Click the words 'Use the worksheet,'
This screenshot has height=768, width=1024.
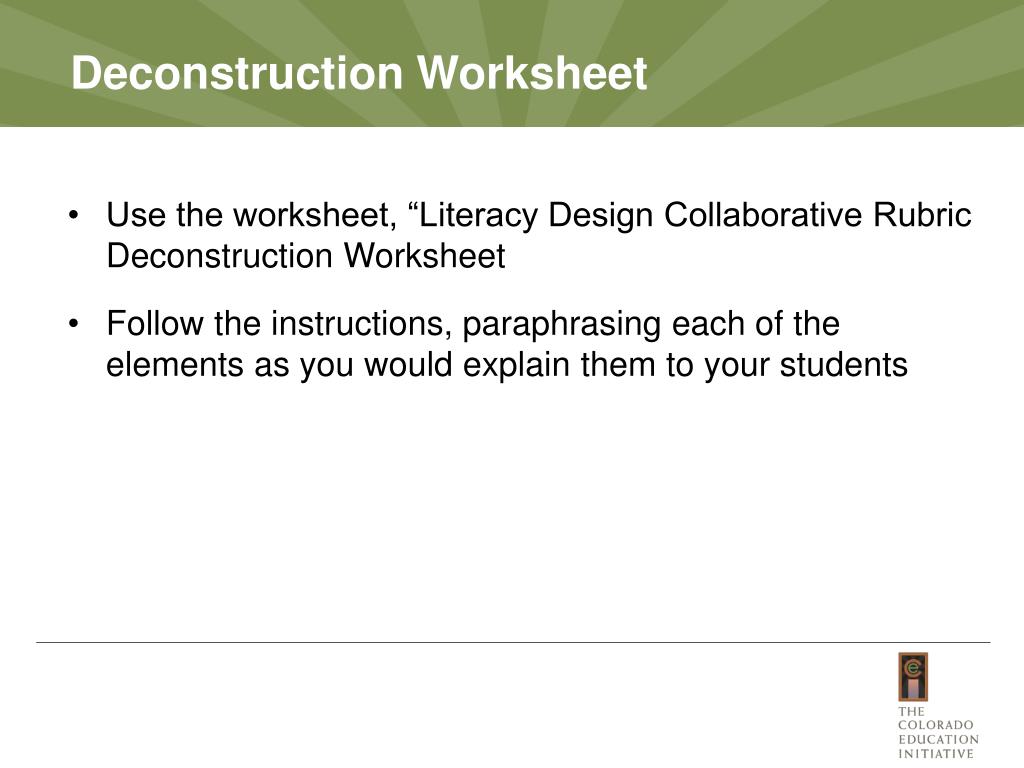tap(251, 216)
